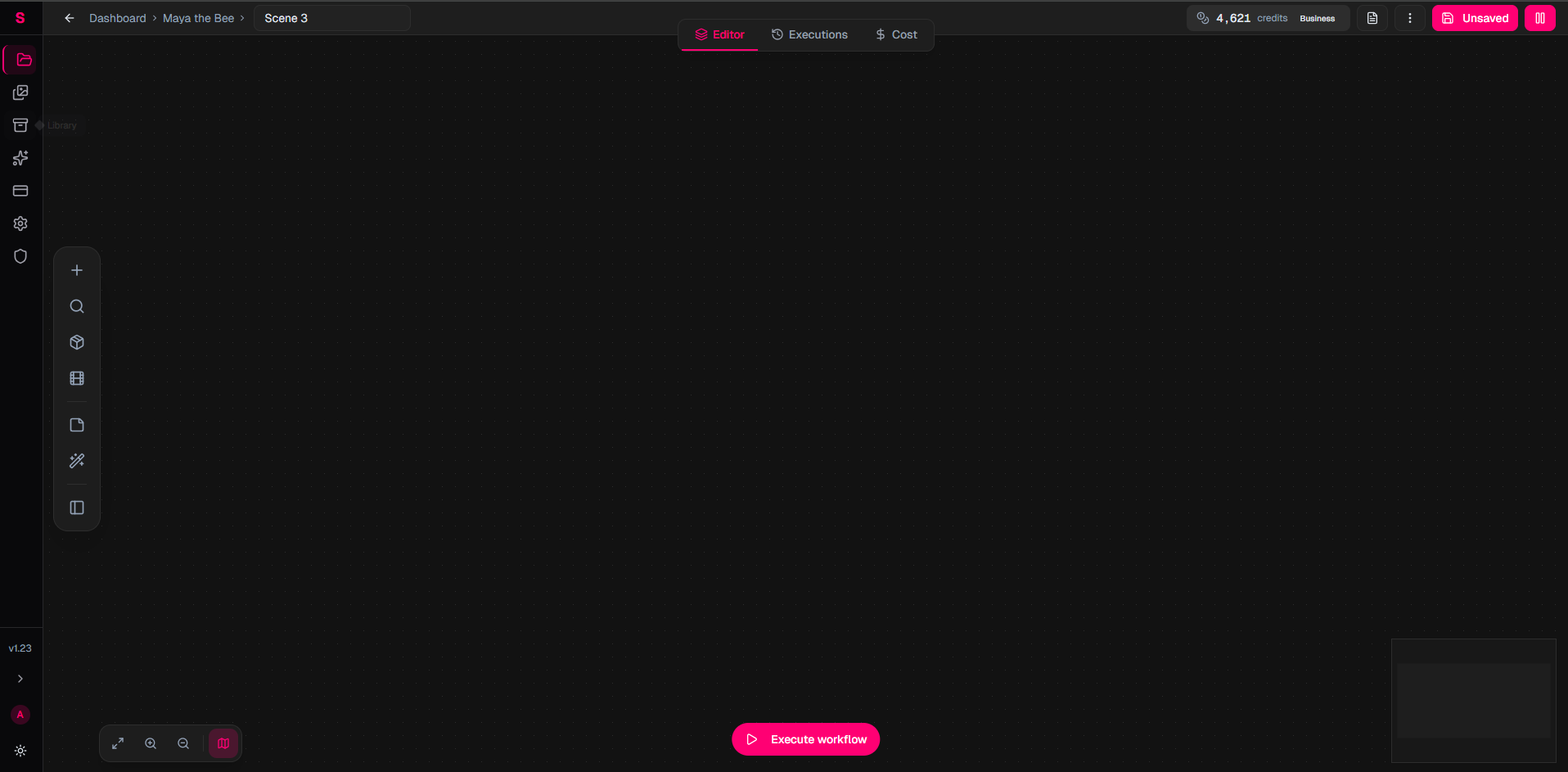Viewport: 1568px width, 772px height.
Task: Select the magic wand tool
Action: pyautogui.click(x=76, y=461)
